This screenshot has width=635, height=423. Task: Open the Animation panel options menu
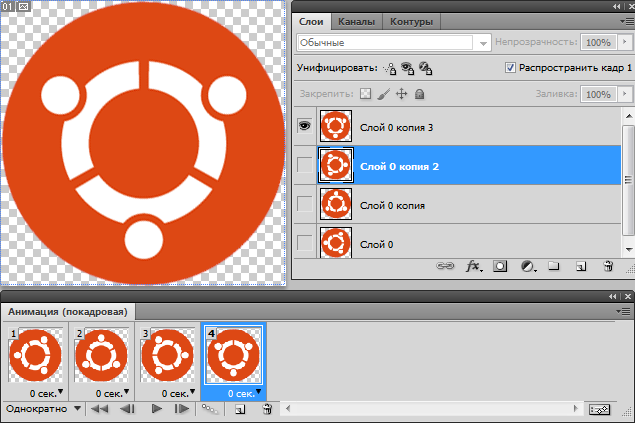tap(624, 311)
